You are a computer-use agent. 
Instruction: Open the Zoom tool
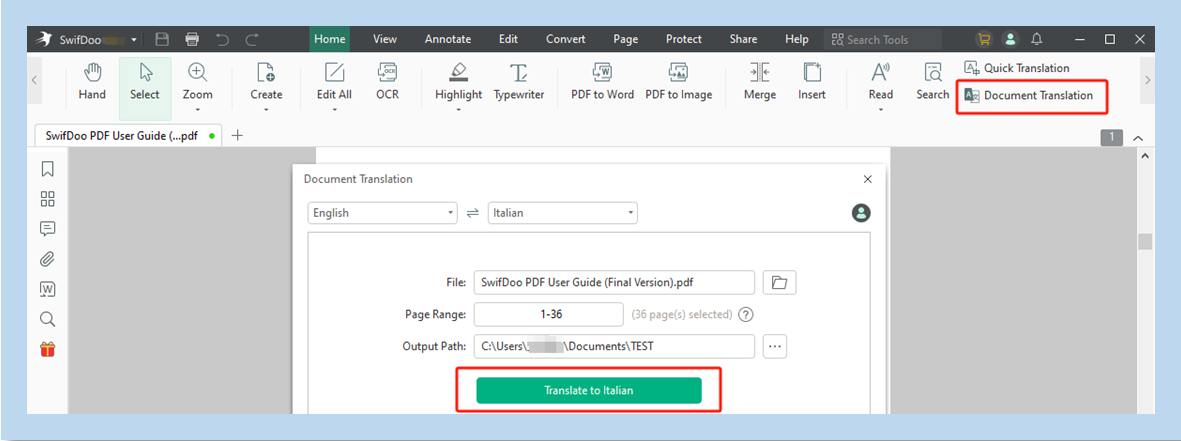coord(197,82)
